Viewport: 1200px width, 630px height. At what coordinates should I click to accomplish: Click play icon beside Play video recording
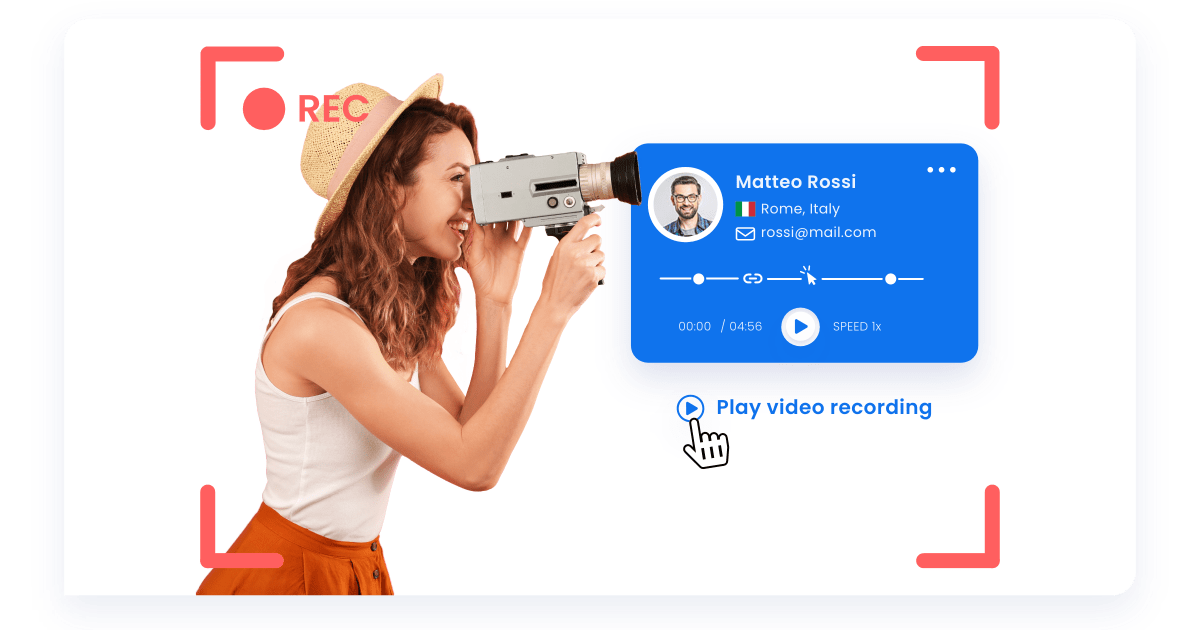pos(690,408)
